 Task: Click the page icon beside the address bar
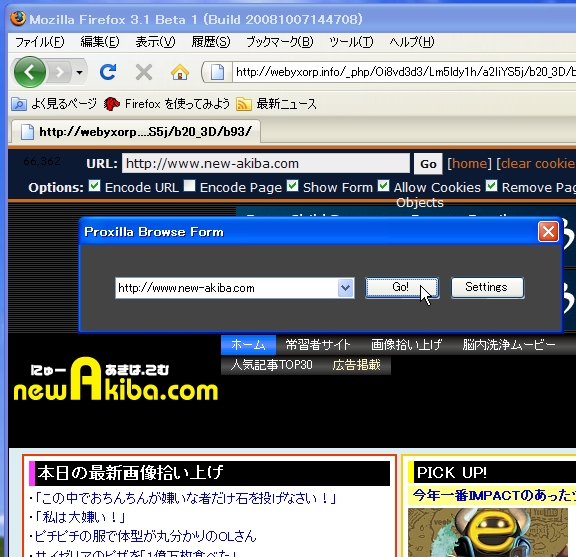tap(217, 72)
